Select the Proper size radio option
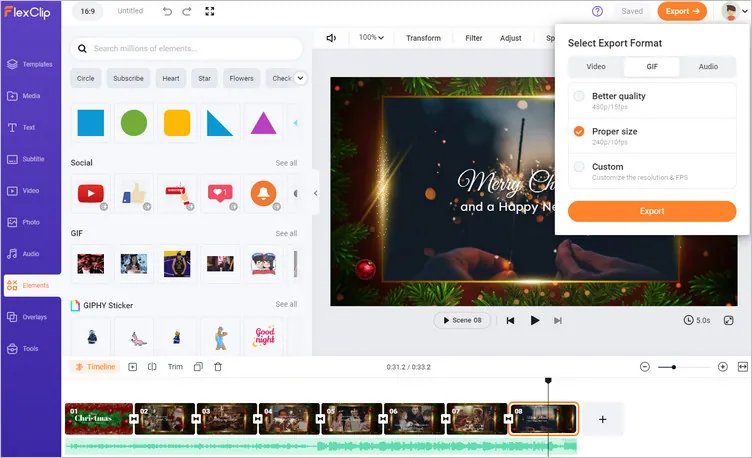The height and width of the screenshot is (458, 752). (x=579, y=131)
